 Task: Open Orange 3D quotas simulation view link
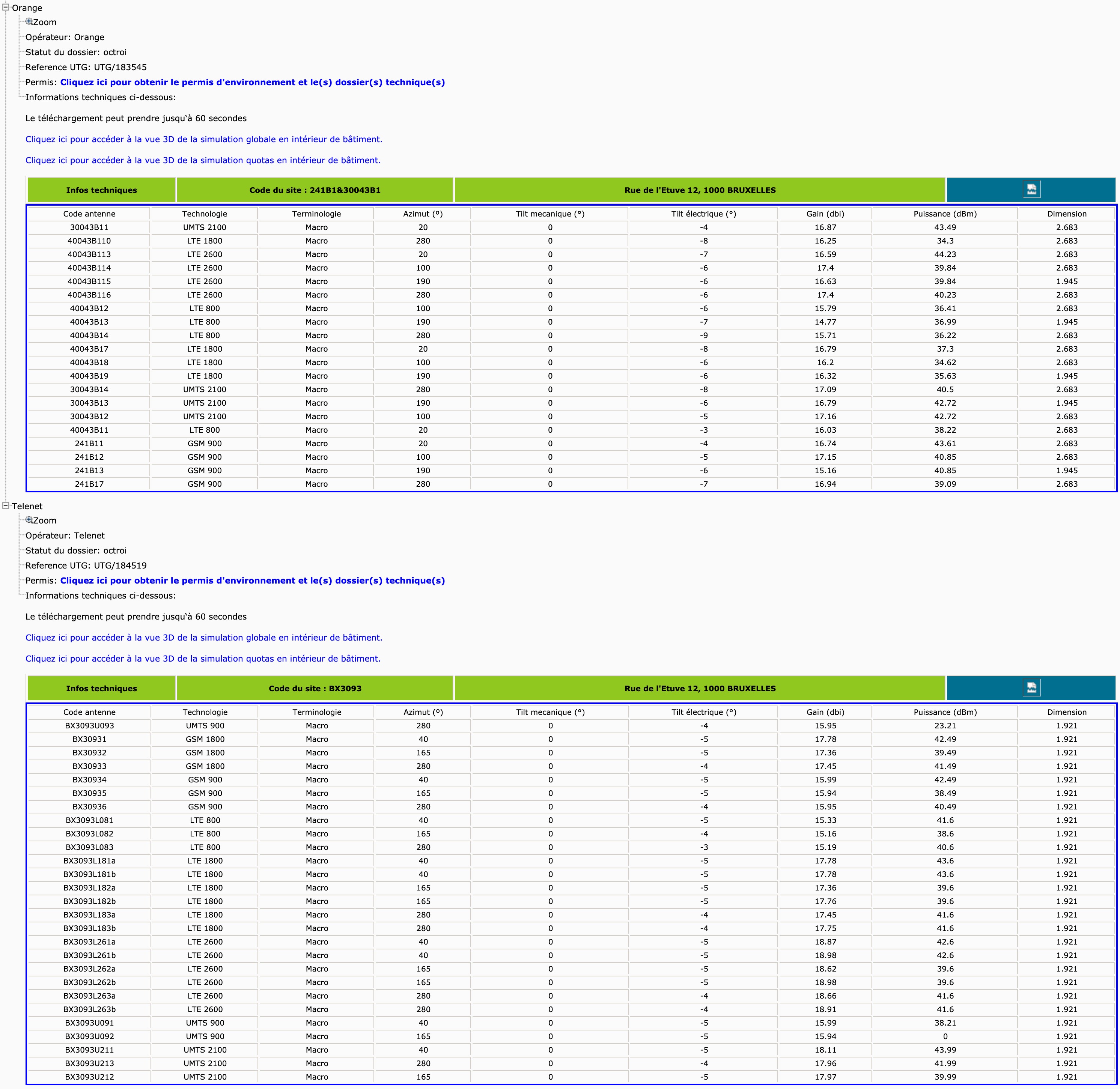[x=203, y=160]
